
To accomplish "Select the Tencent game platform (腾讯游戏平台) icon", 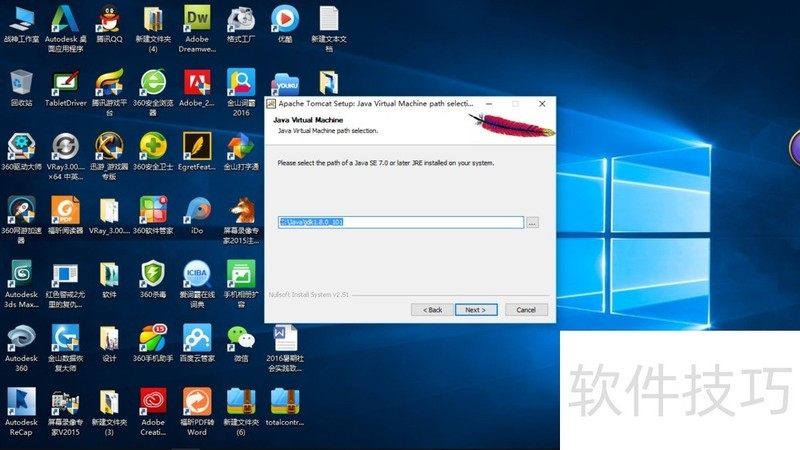I will 109,83.
